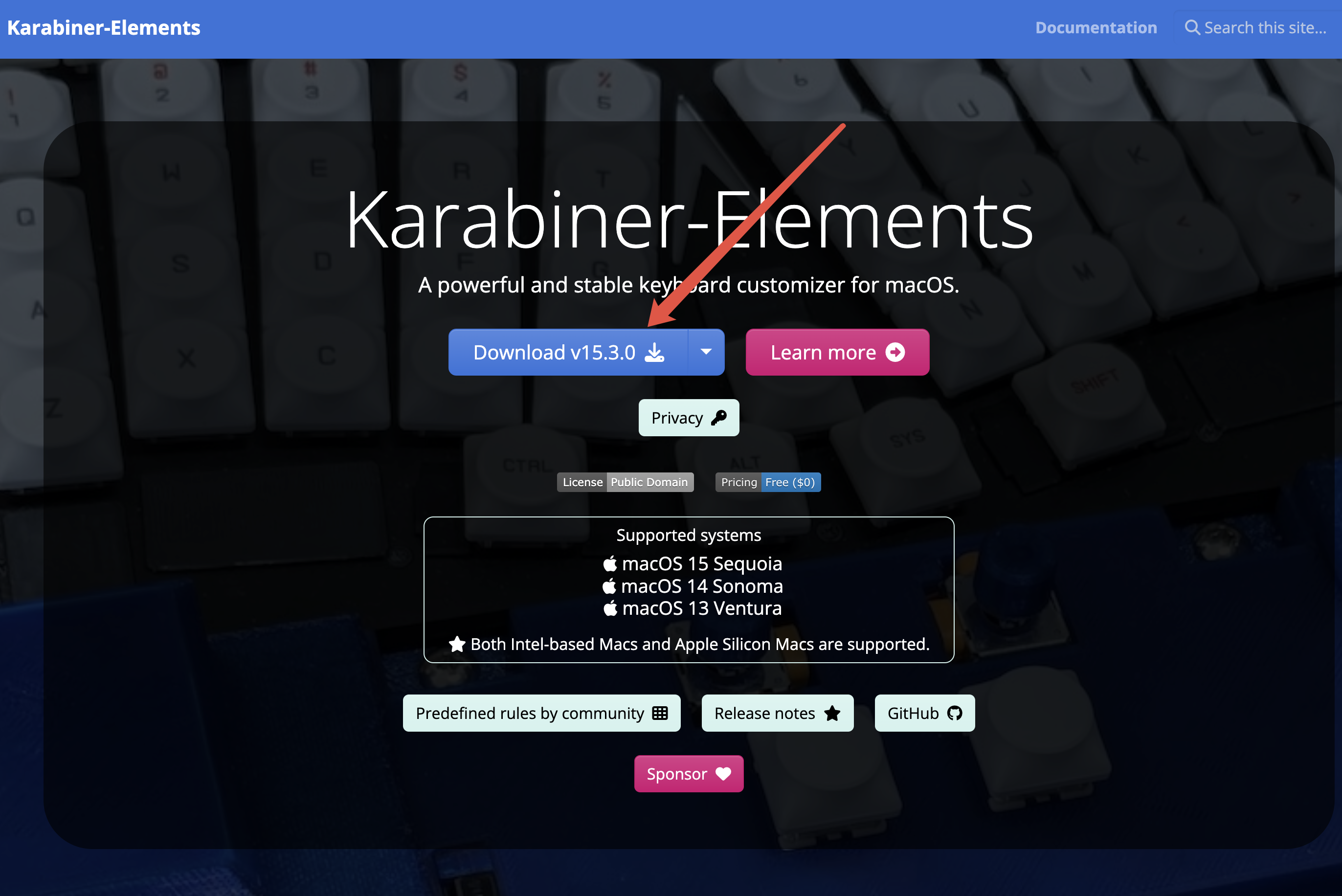Open the Learn more button
The image size is (1342, 896).
coord(837,352)
